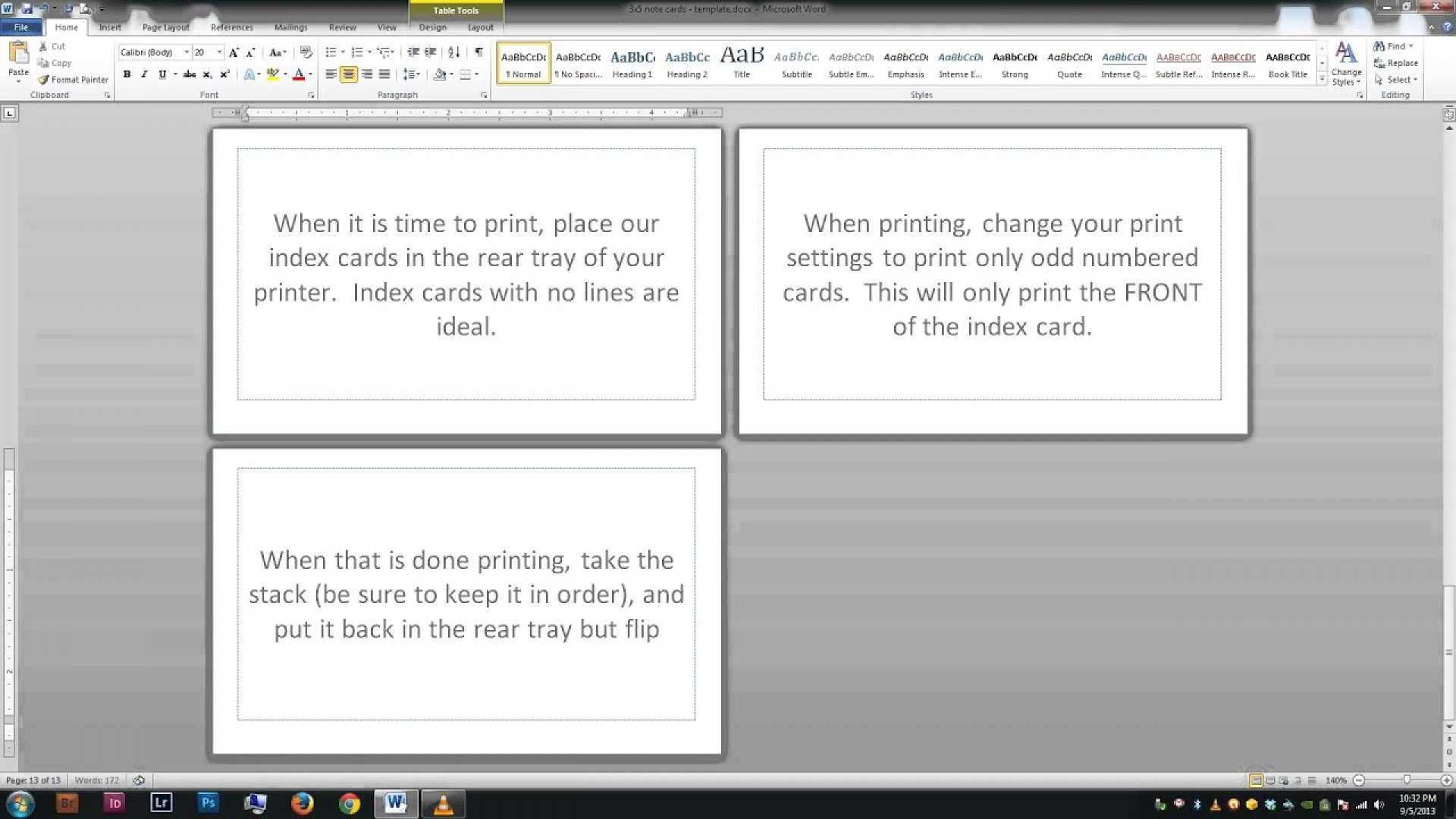
Task: Click the Bold formatting icon
Action: pyautogui.click(x=126, y=74)
